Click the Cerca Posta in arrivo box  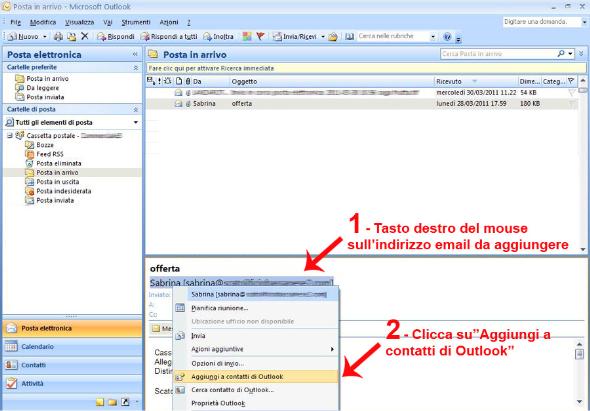[x=498, y=54]
